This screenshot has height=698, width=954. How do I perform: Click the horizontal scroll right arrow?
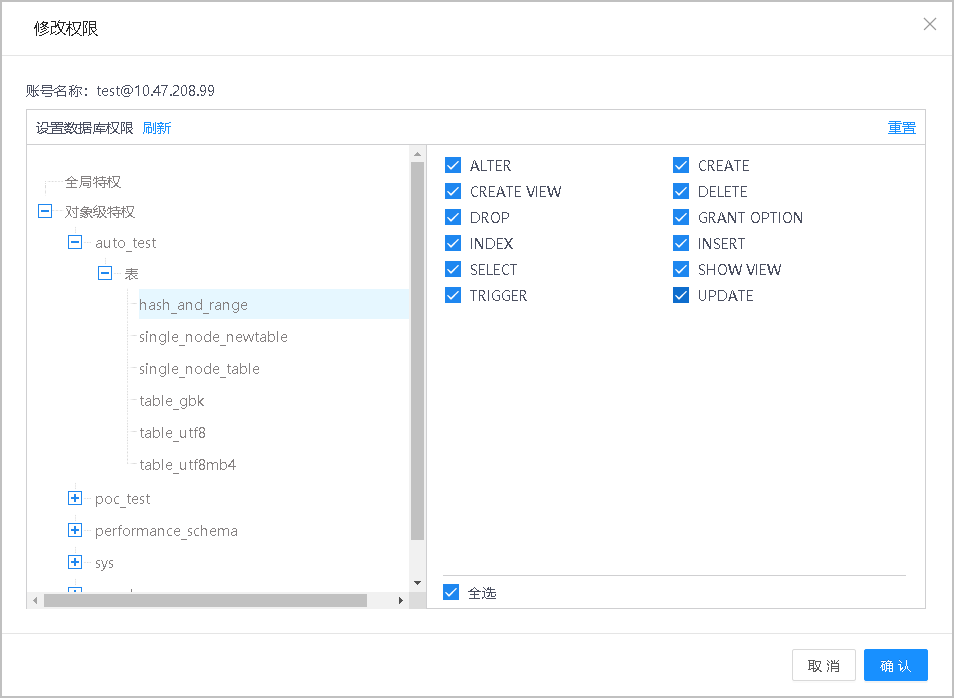[x=401, y=601]
